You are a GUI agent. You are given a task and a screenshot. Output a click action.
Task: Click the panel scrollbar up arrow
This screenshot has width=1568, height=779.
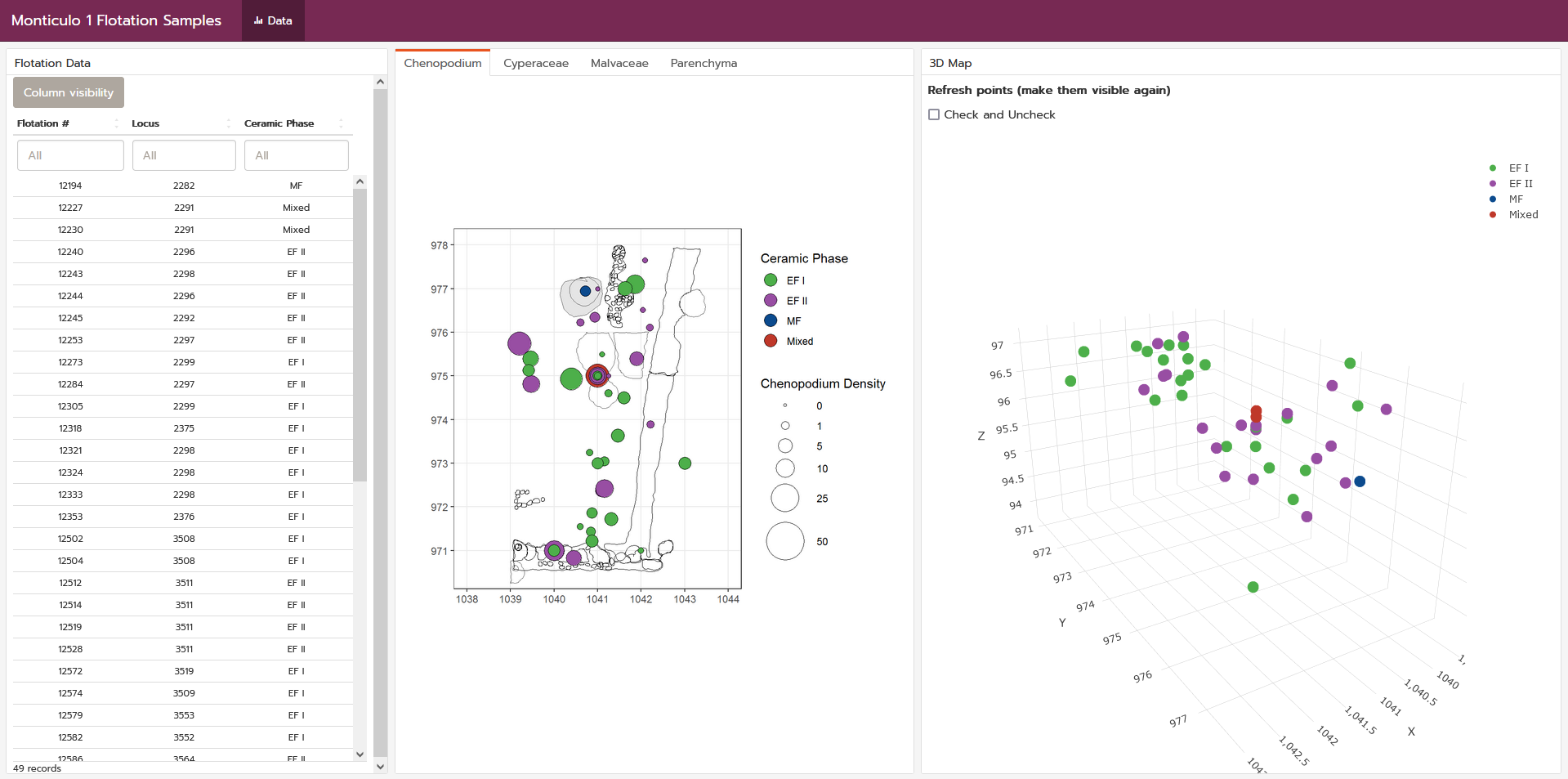click(x=380, y=82)
